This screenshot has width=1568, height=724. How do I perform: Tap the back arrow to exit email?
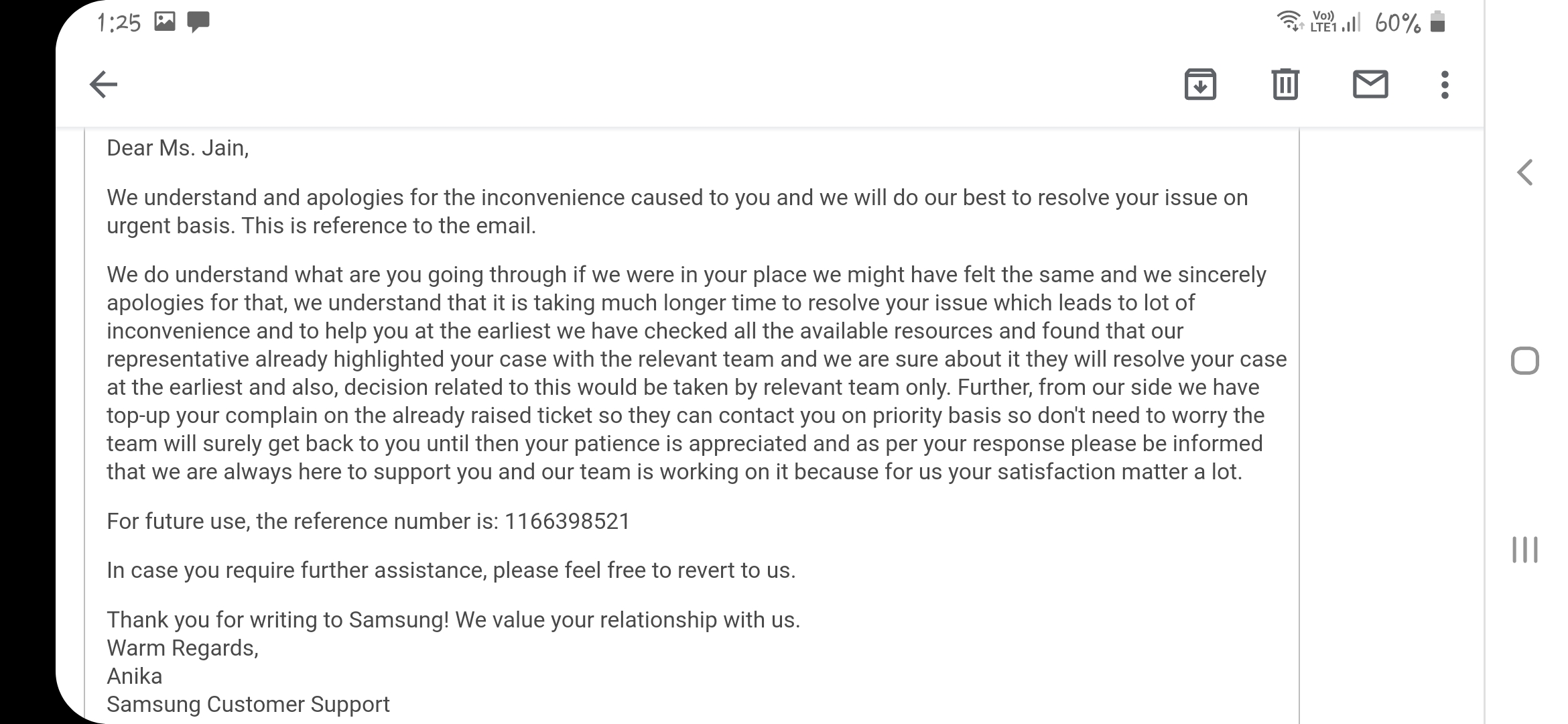pos(103,84)
